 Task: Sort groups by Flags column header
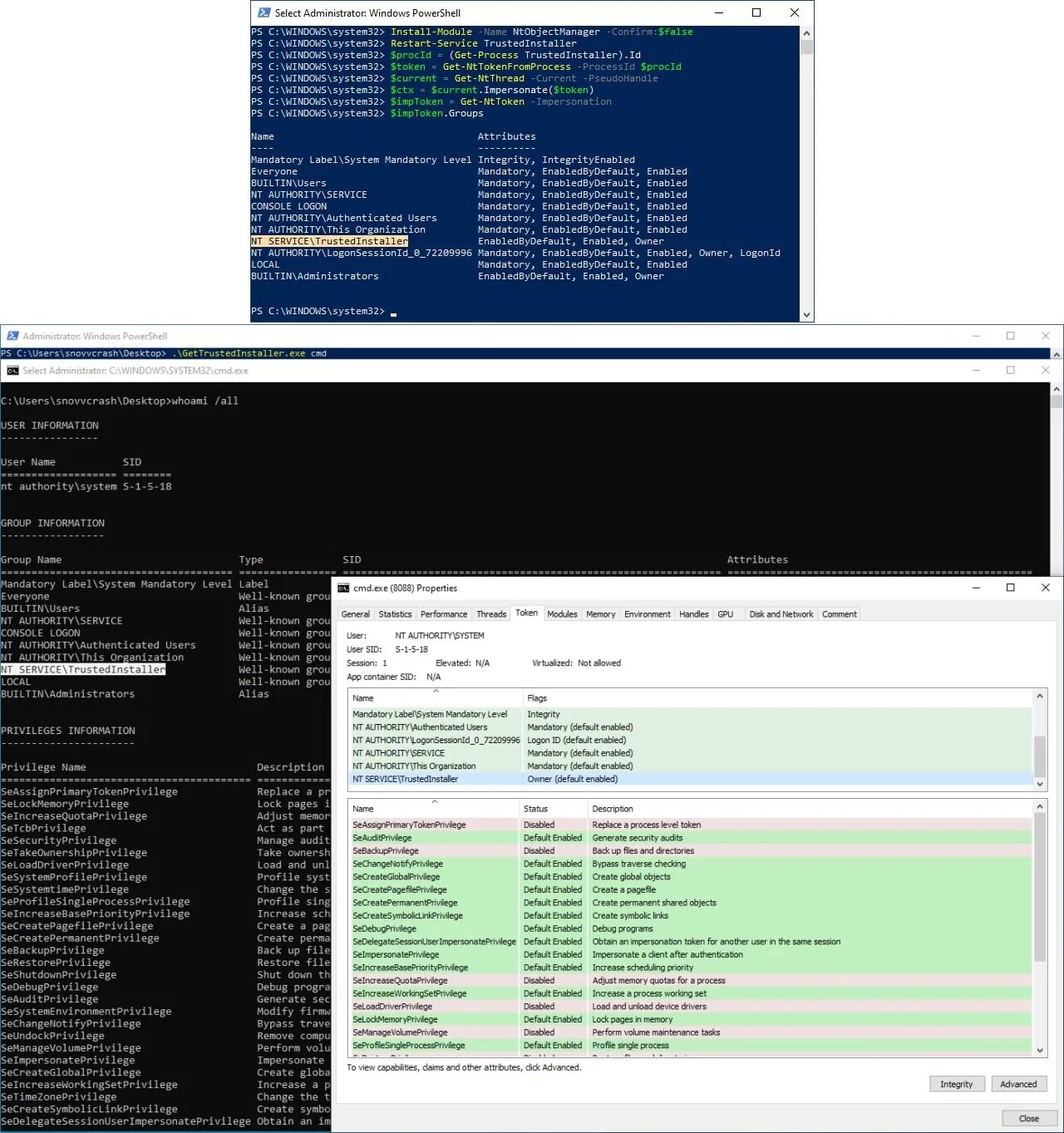coord(777,698)
